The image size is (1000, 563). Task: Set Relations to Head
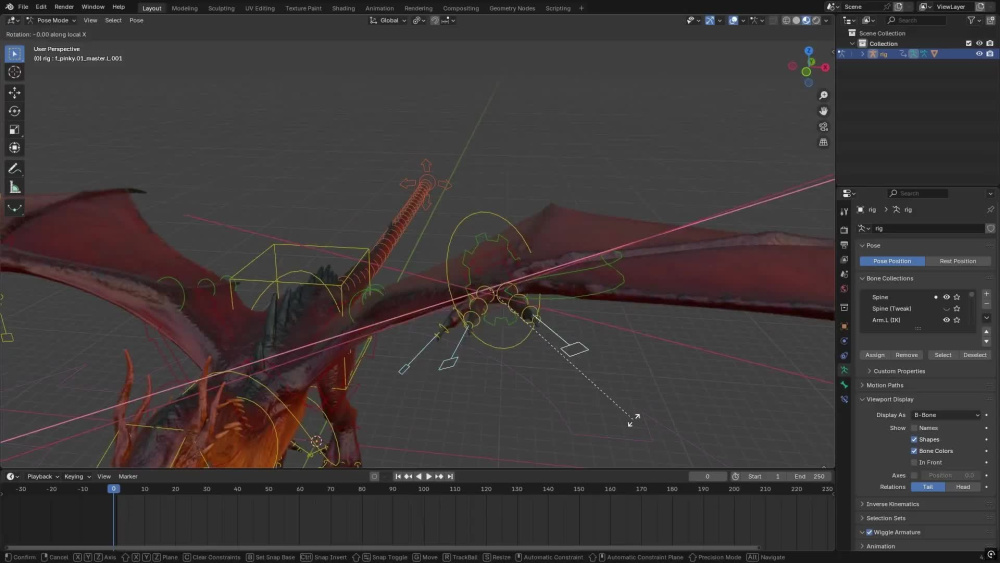click(963, 487)
